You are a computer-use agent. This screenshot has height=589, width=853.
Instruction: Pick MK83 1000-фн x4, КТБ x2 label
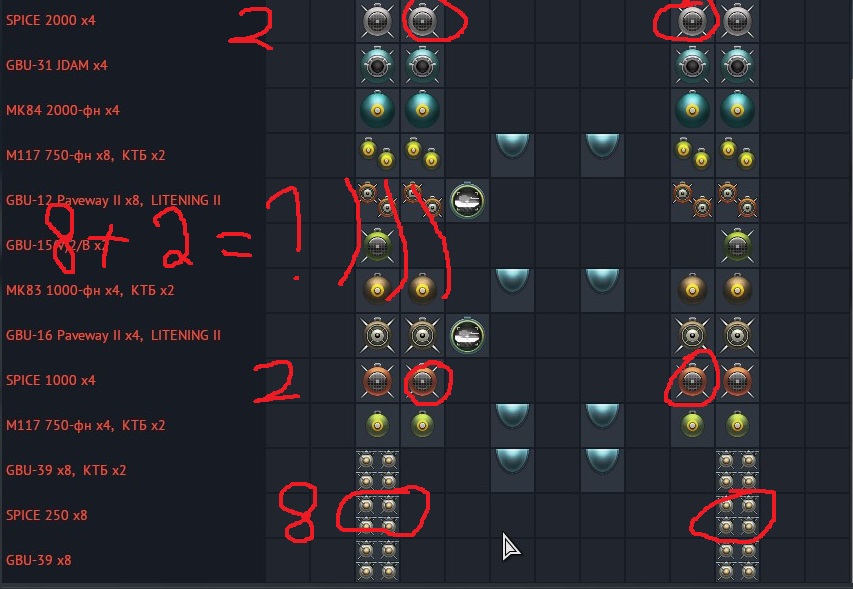[x=90, y=290]
